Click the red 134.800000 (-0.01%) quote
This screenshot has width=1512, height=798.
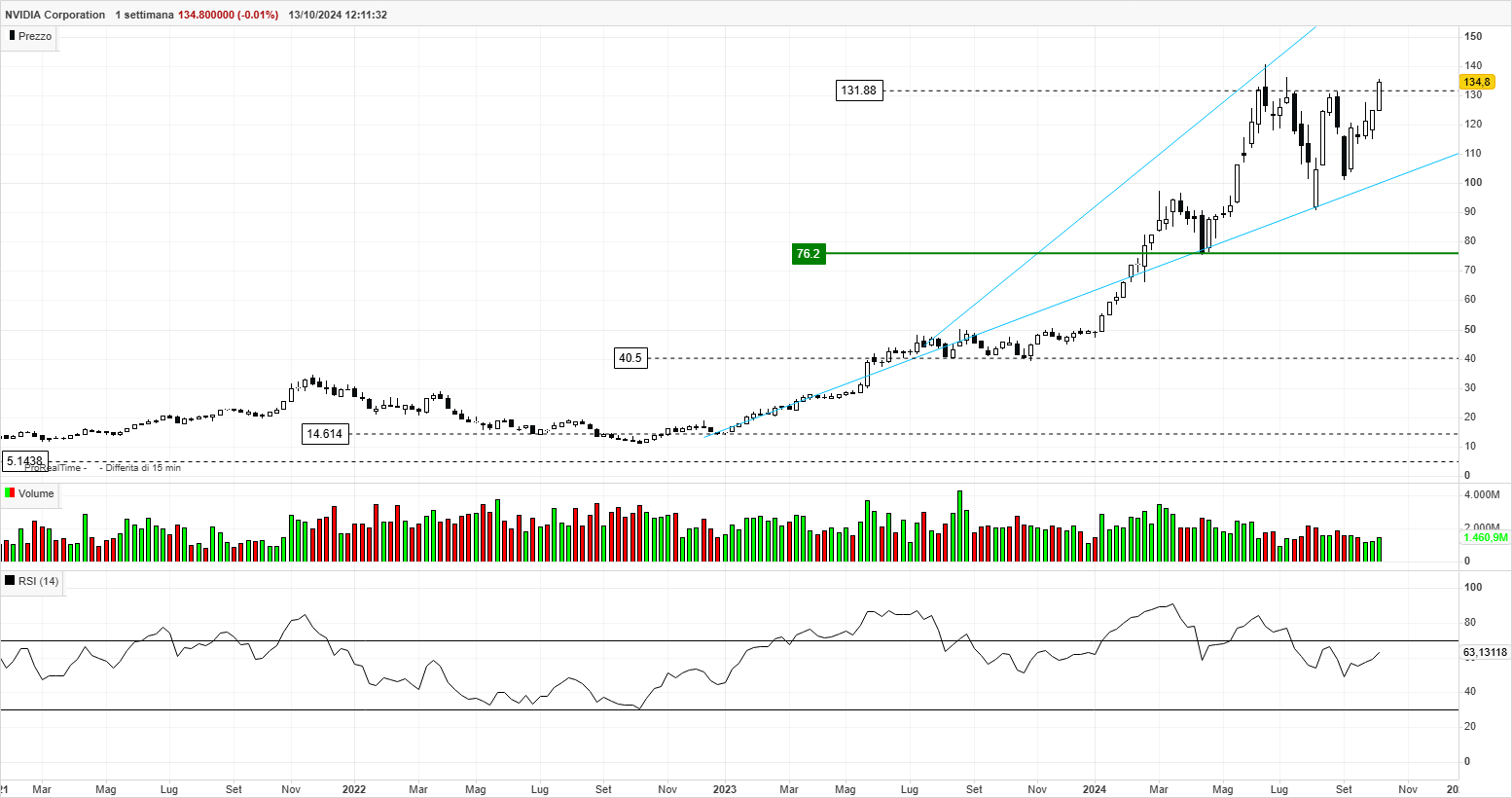pyautogui.click(x=228, y=15)
